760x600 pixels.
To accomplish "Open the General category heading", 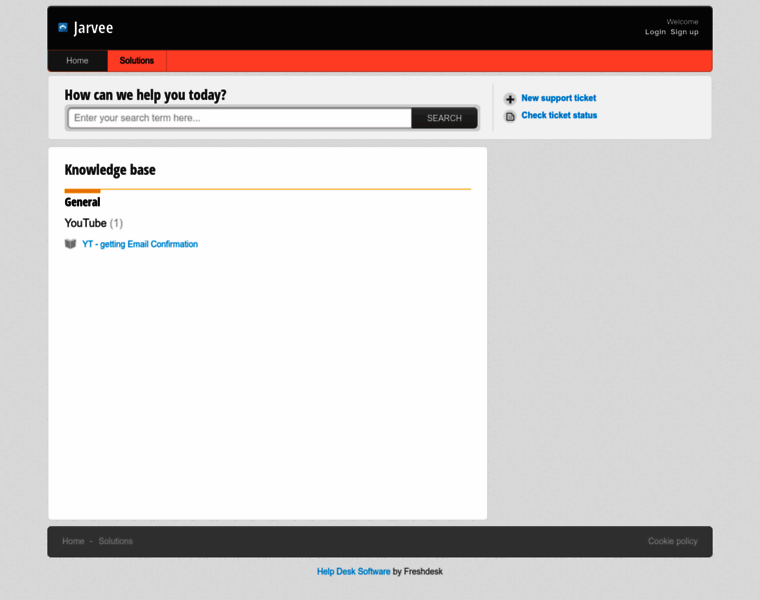I will (82, 202).
